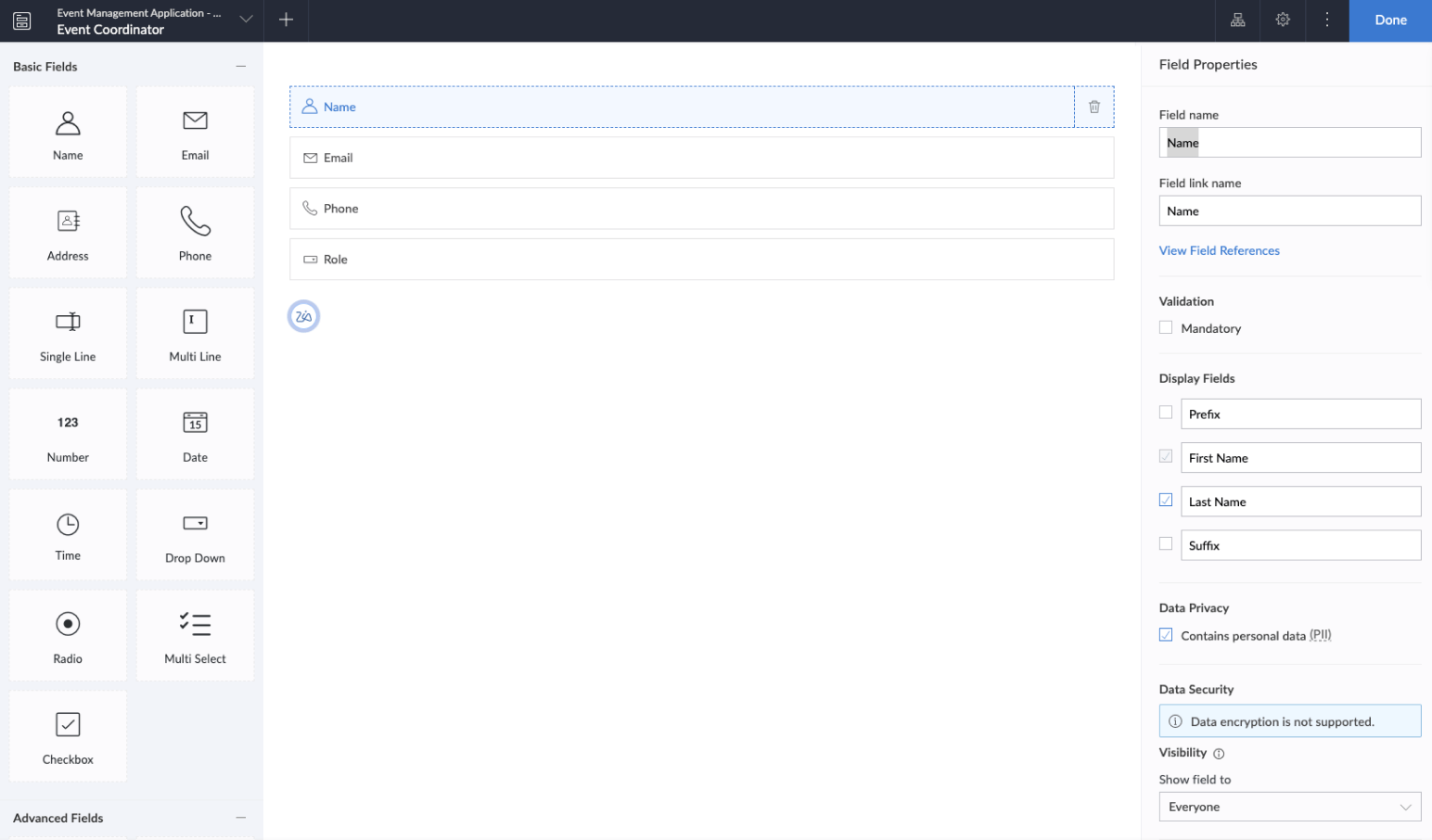Screen dimensions: 1432x840
Task: Open the Show field to dropdown
Action: (x=1289, y=806)
